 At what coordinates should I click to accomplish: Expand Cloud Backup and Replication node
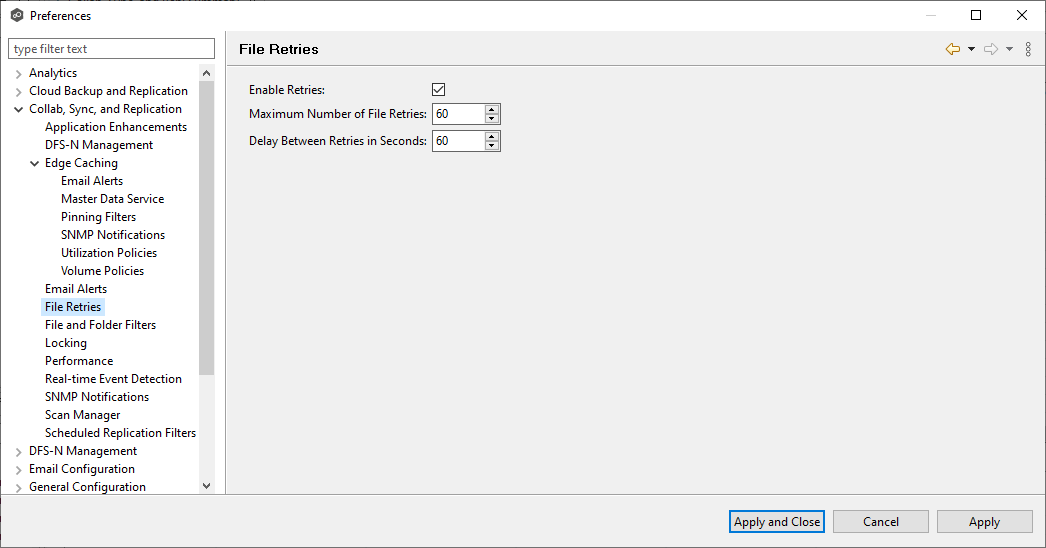[x=19, y=91]
